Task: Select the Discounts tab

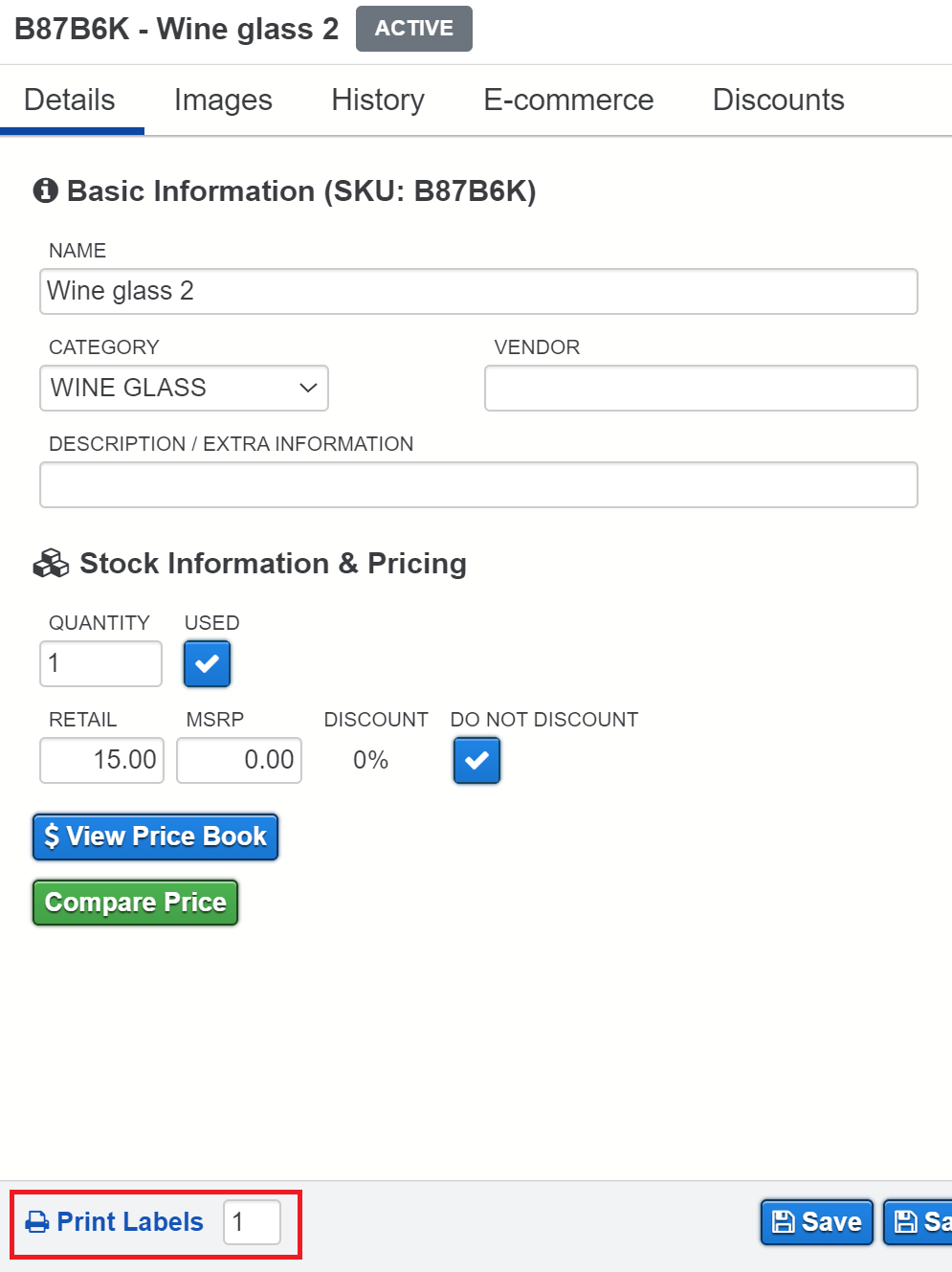Action: click(778, 100)
